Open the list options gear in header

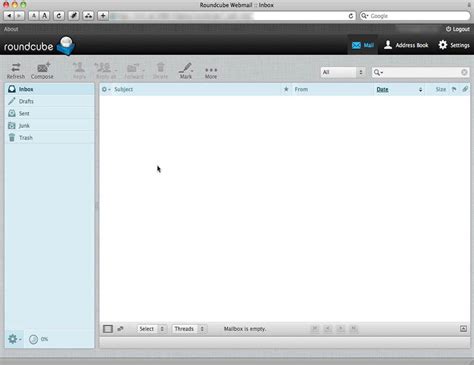coord(106,89)
